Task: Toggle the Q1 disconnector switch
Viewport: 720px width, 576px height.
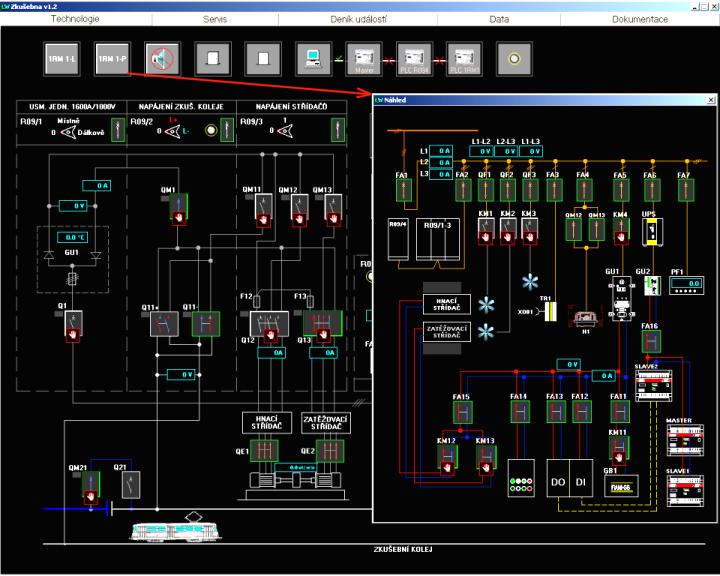Action: pyautogui.click(x=72, y=323)
